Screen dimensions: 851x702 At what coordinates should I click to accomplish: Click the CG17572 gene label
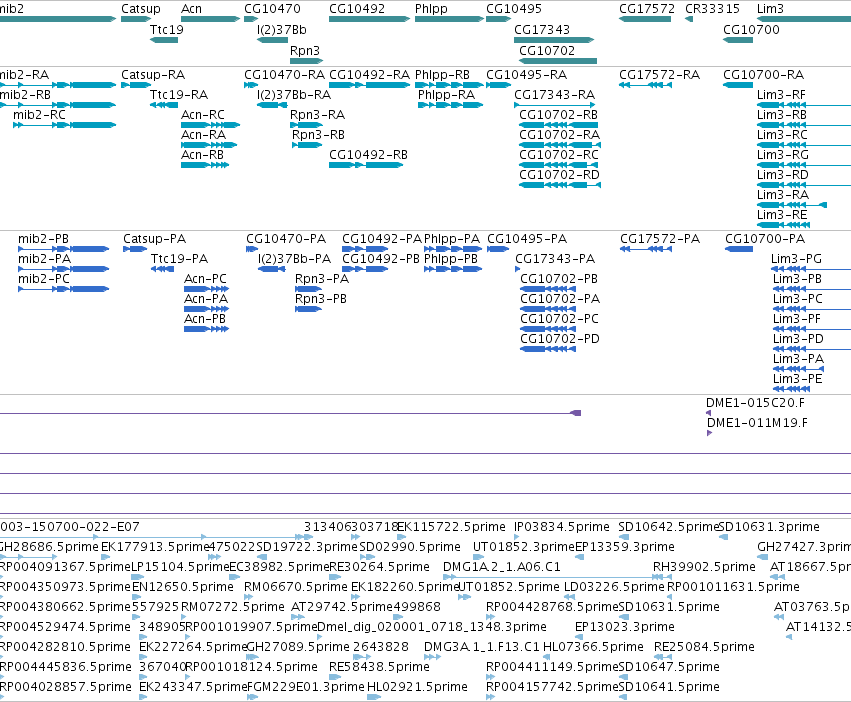(647, 9)
